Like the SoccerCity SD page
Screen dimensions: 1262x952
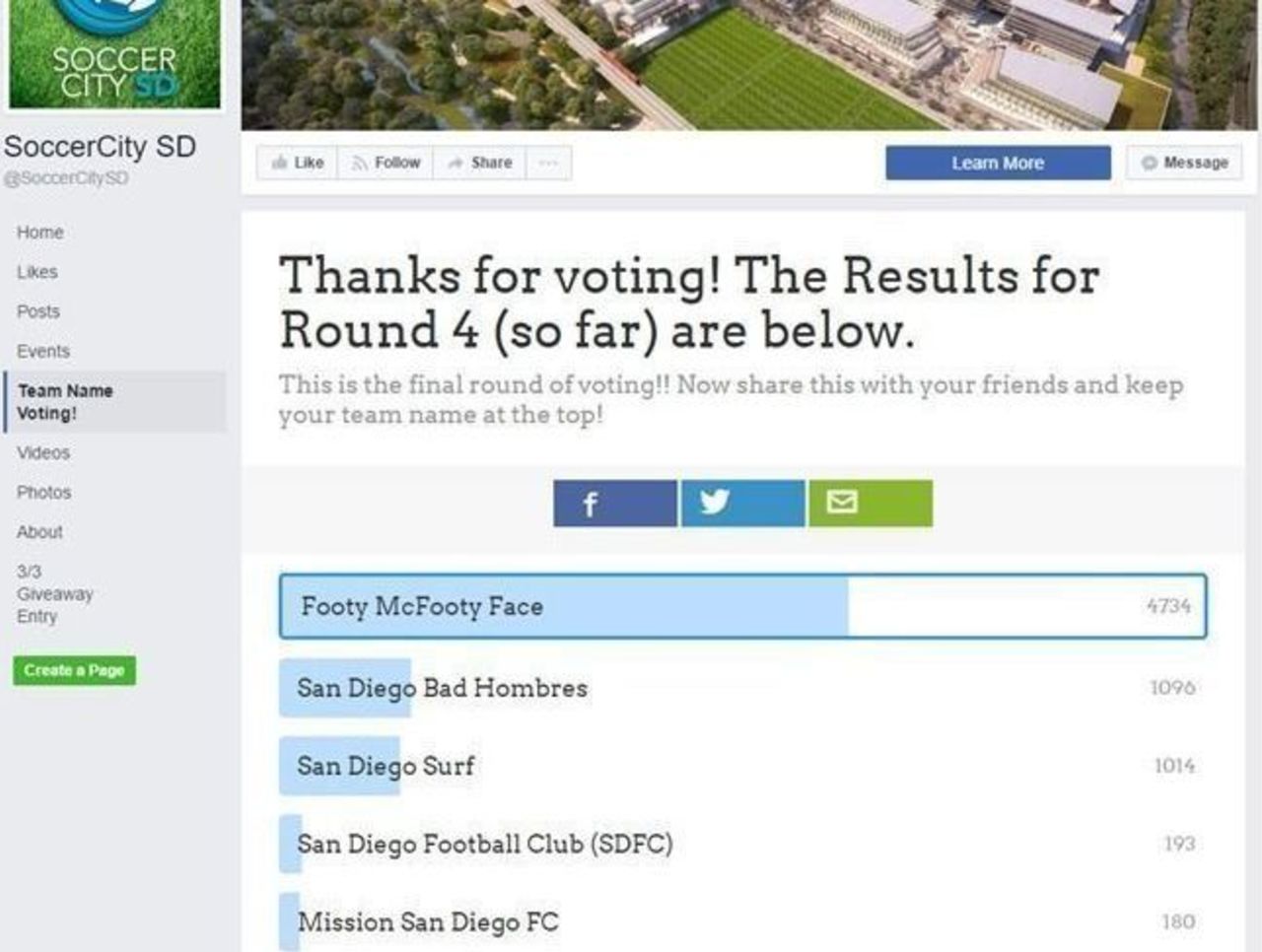point(298,163)
